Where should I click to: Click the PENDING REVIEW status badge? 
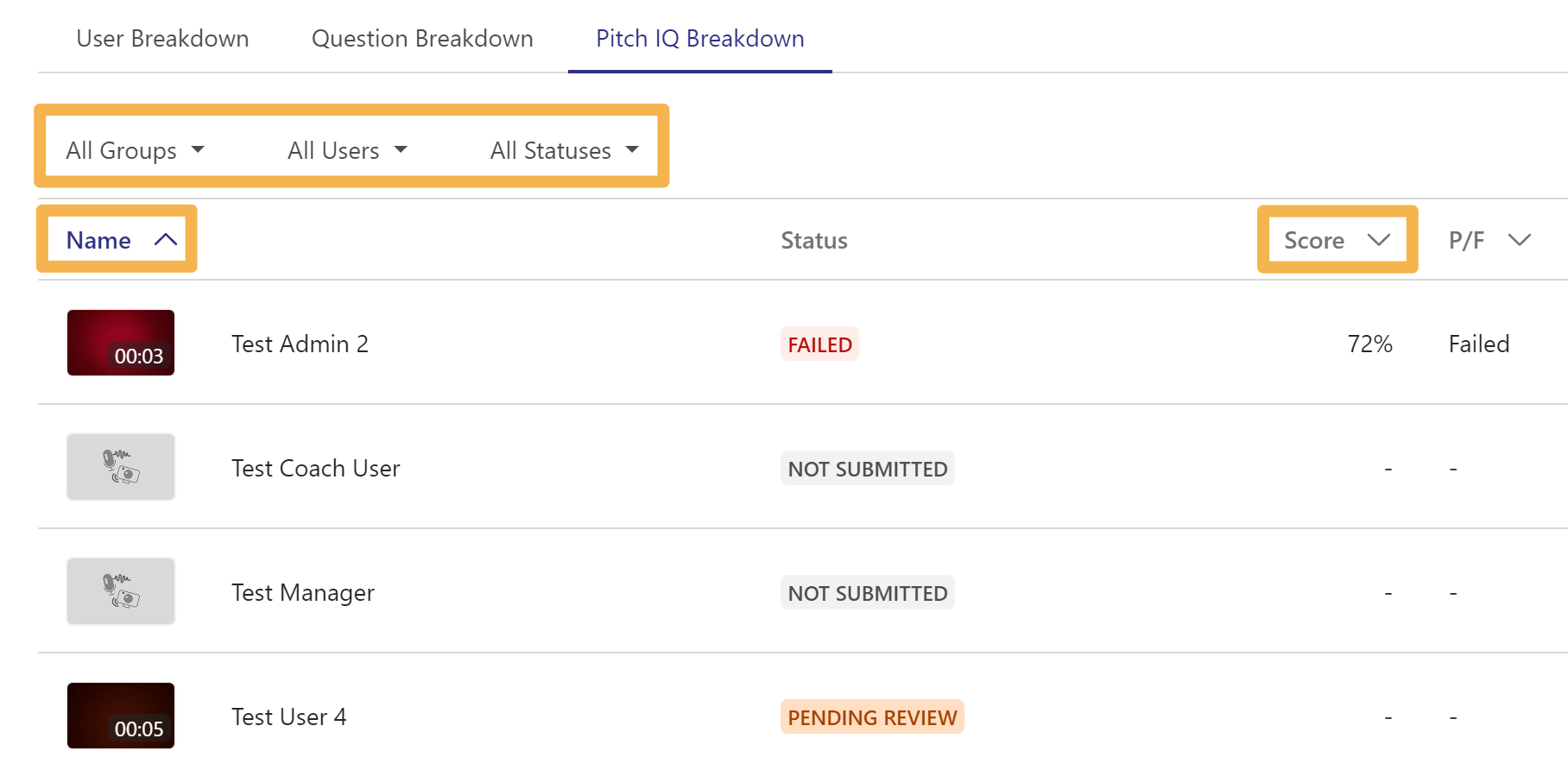click(872, 717)
